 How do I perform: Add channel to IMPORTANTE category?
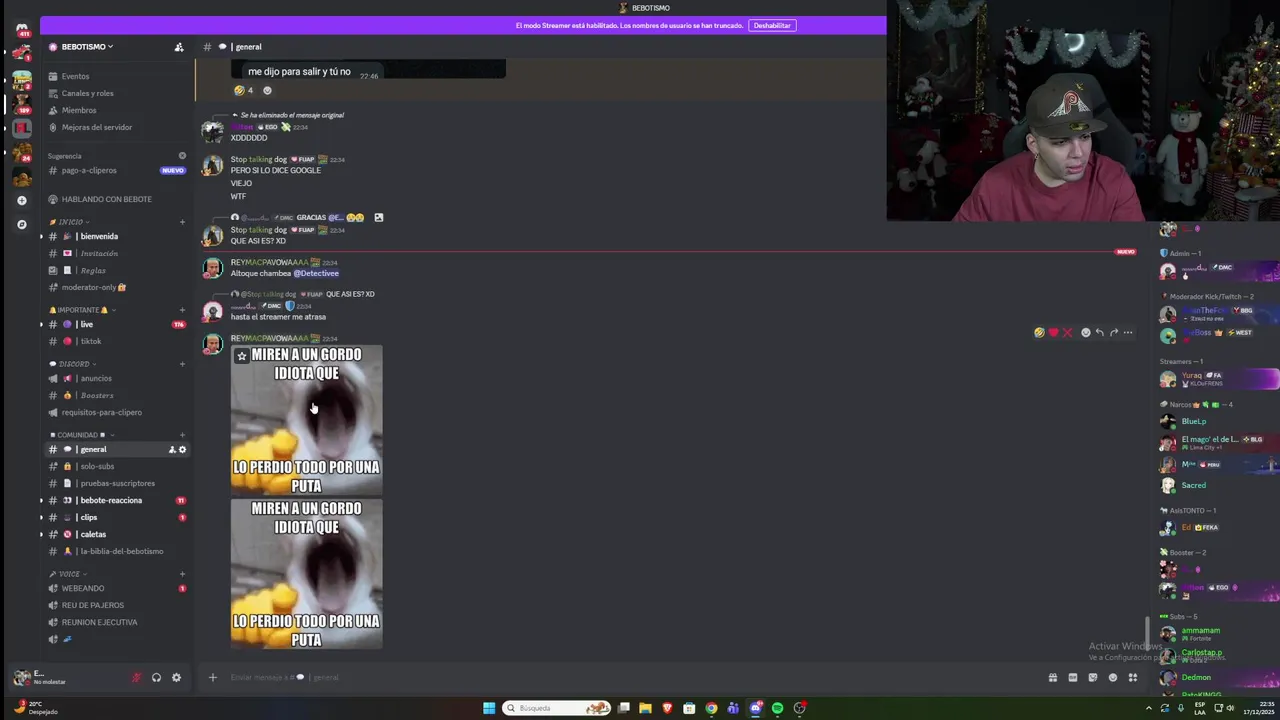(182, 310)
